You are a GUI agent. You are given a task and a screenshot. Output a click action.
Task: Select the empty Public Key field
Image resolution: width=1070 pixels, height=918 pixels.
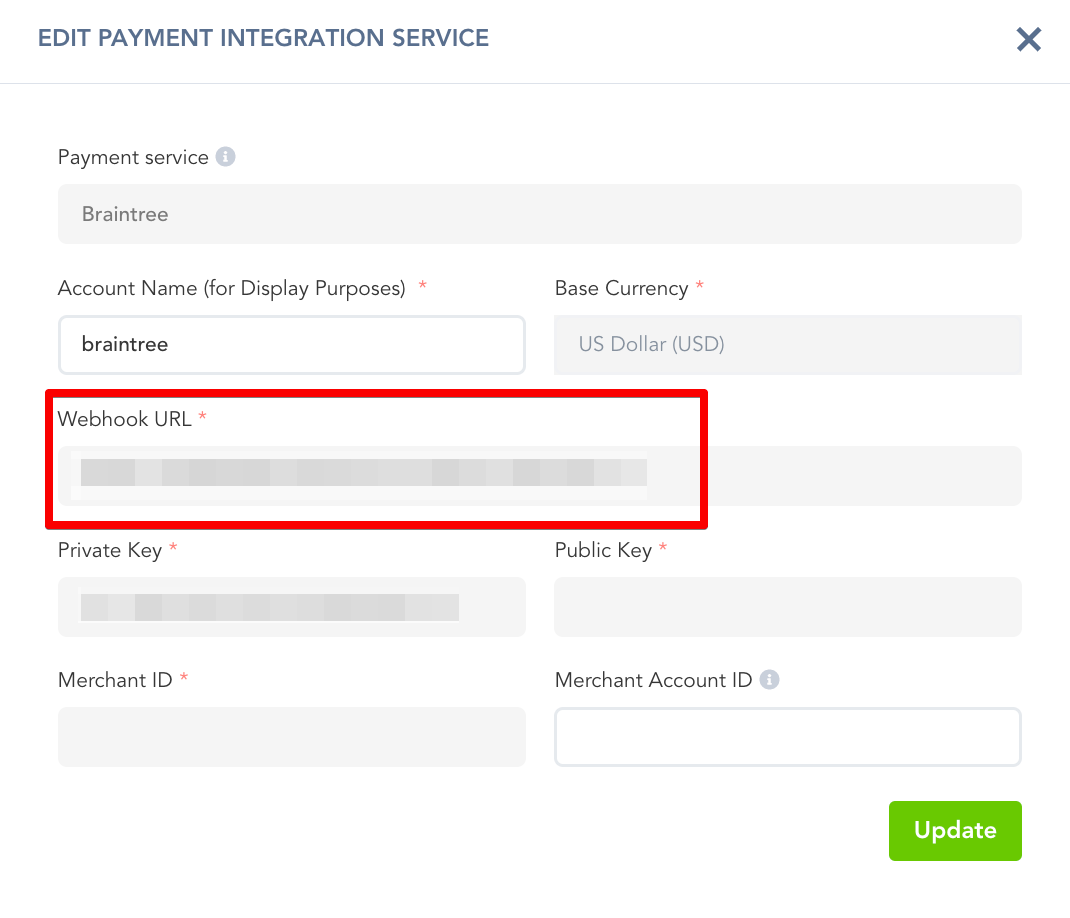(787, 607)
